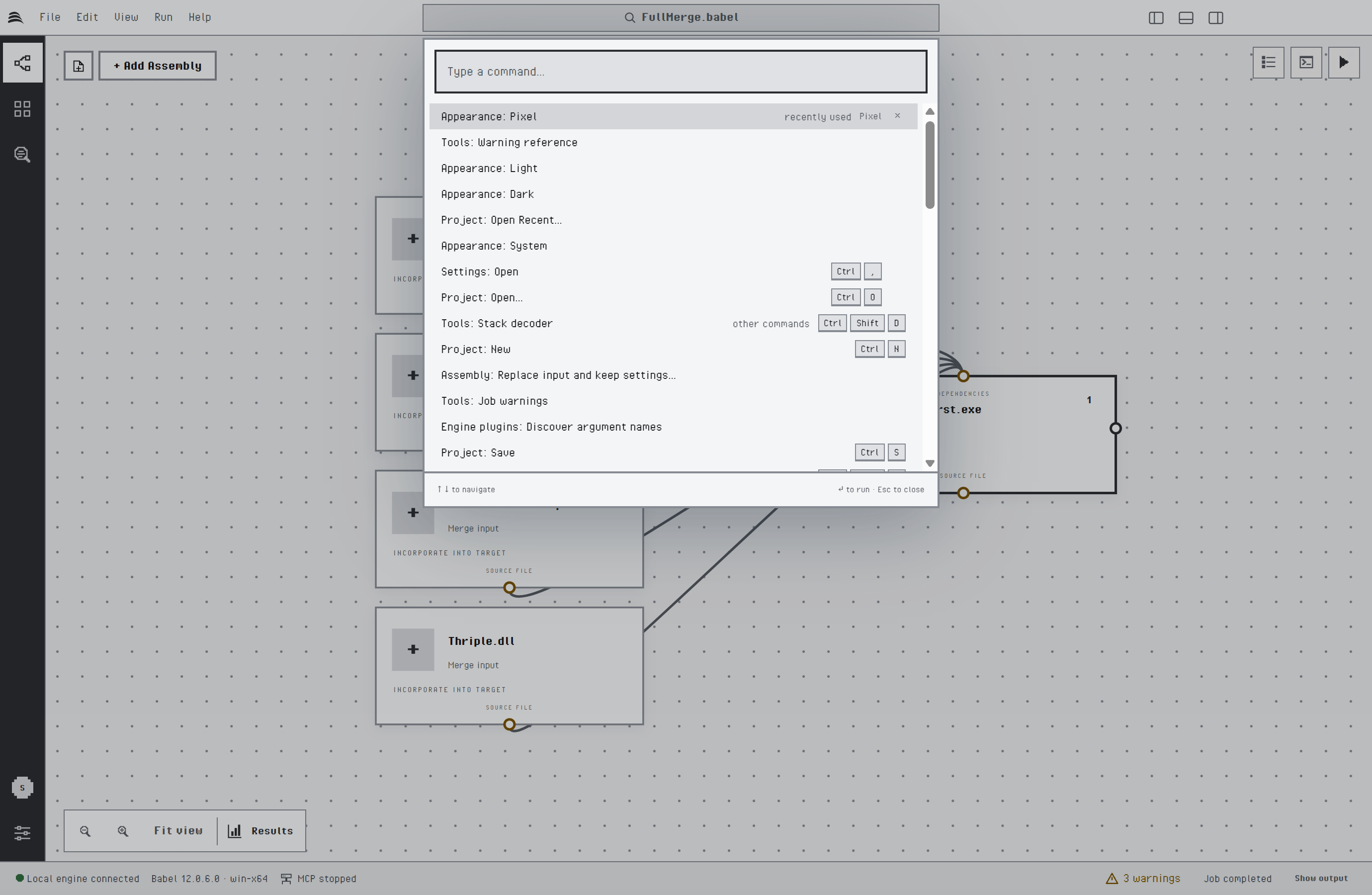Focus the Type a command input
Image resolution: width=1372 pixels, height=895 pixels.
click(681, 72)
